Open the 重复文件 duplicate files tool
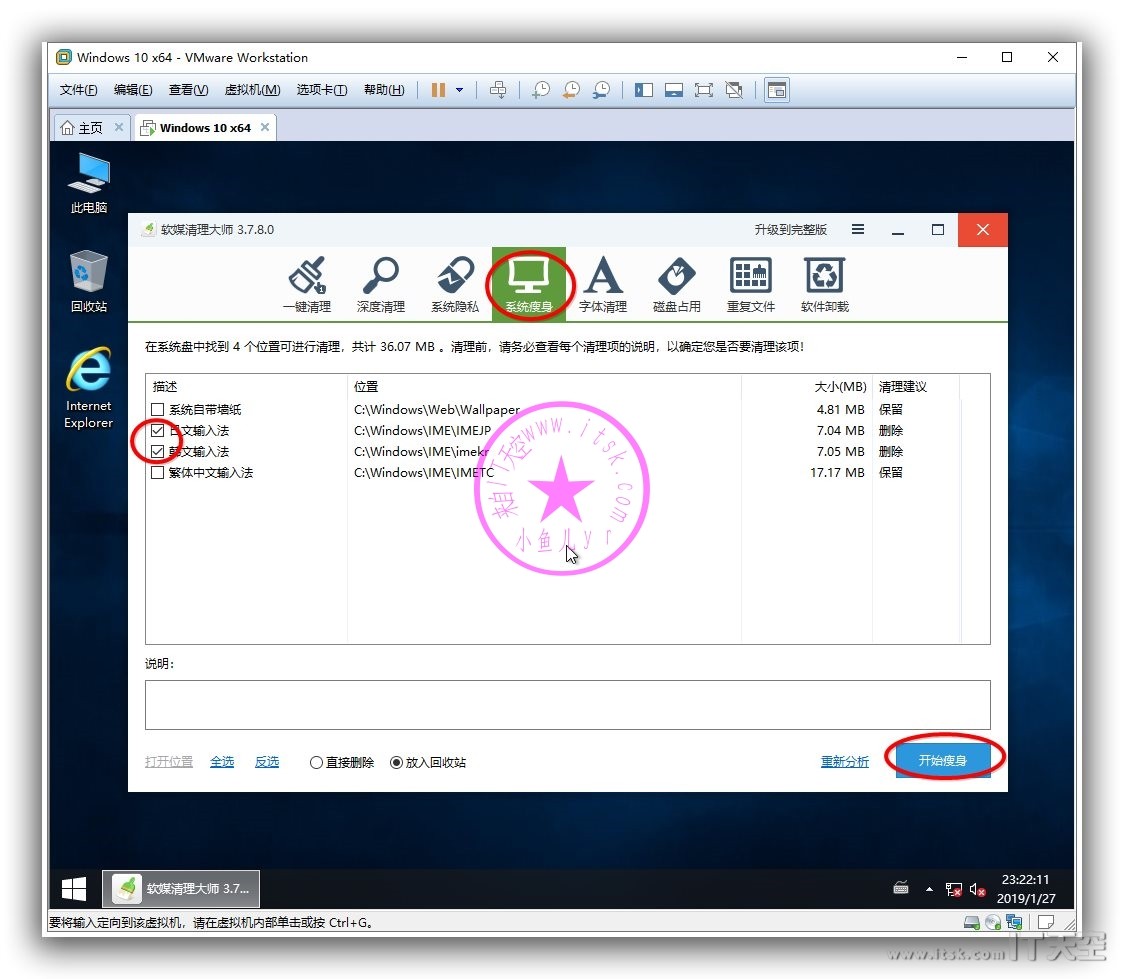This screenshot has height=979, width=1124. 751,285
